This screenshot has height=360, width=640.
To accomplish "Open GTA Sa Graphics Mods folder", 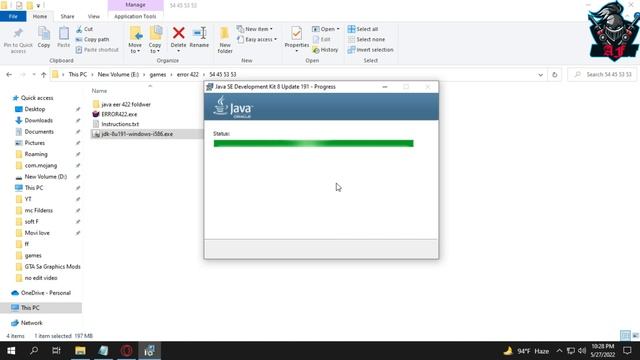I will [x=52, y=267].
